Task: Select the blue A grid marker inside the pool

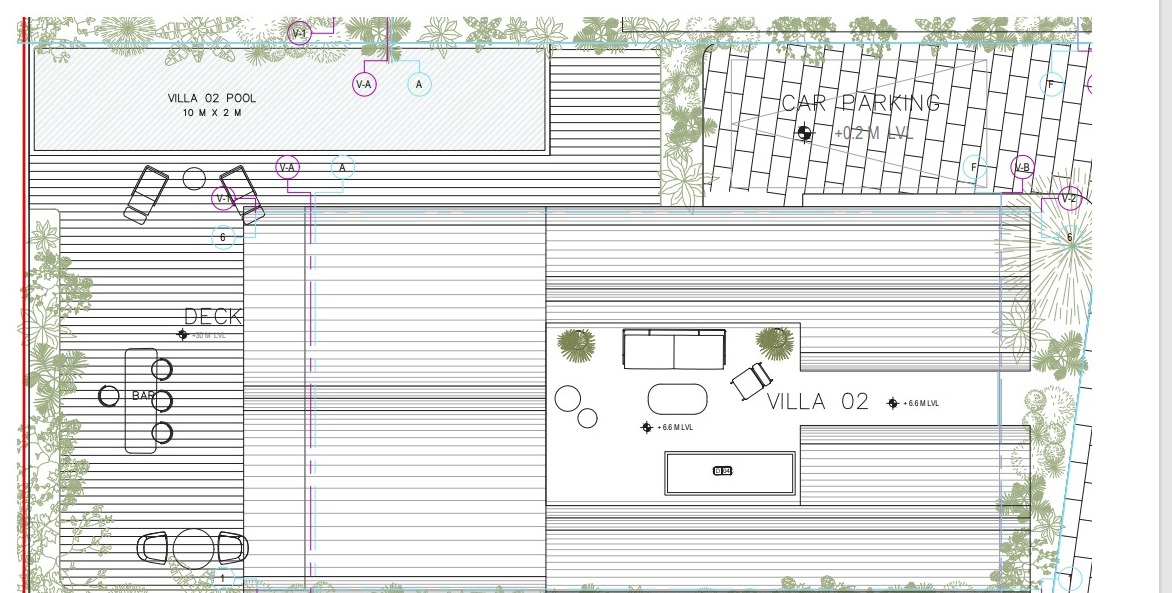Action: pos(419,84)
